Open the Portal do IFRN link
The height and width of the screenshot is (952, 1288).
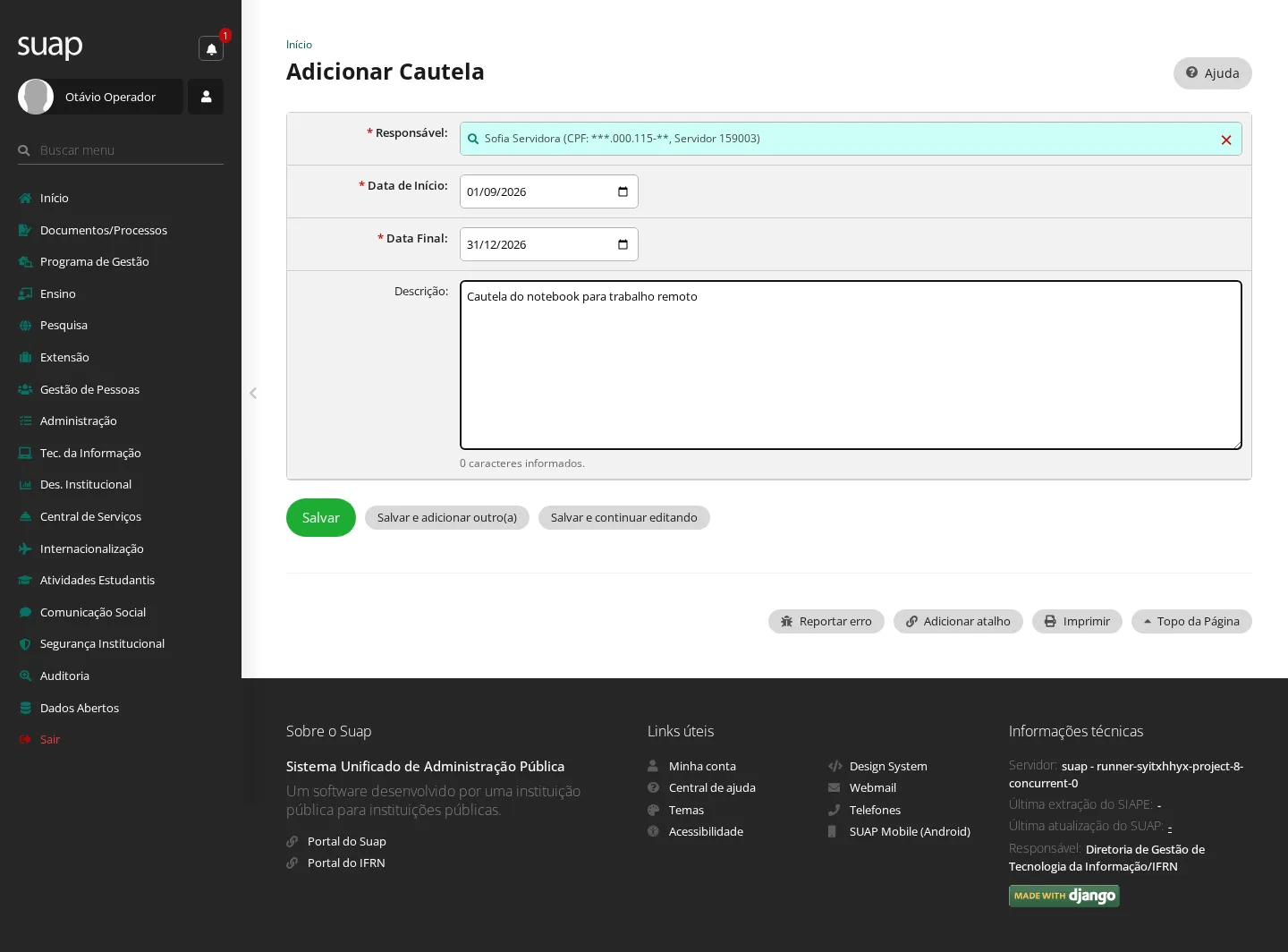point(346,863)
